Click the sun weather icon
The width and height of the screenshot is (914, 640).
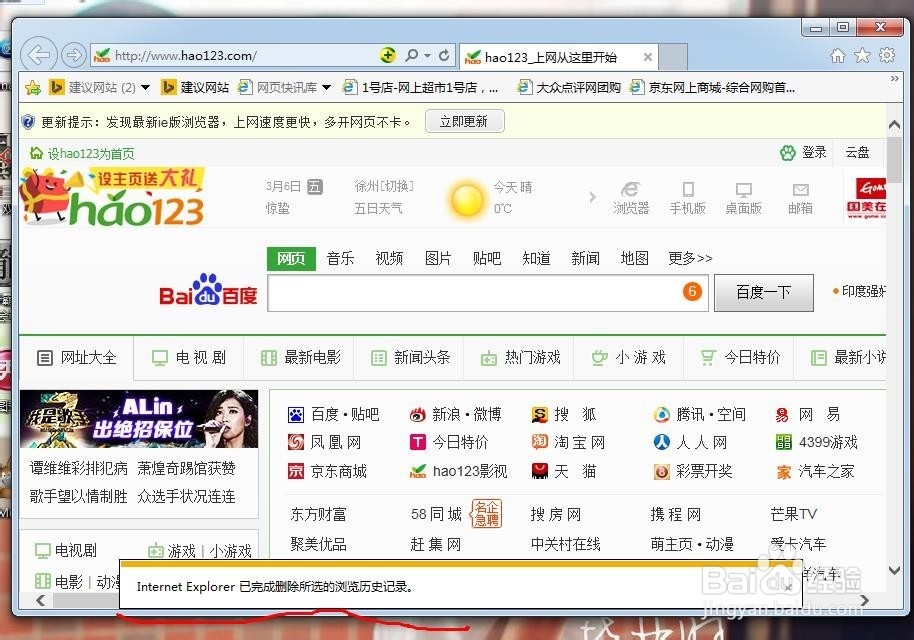point(467,199)
